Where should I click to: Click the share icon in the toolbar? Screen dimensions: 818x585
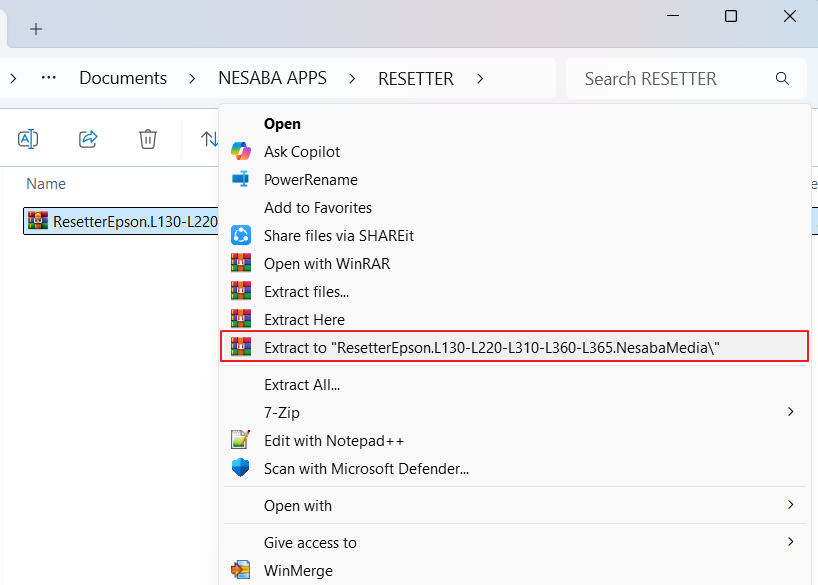88,139
